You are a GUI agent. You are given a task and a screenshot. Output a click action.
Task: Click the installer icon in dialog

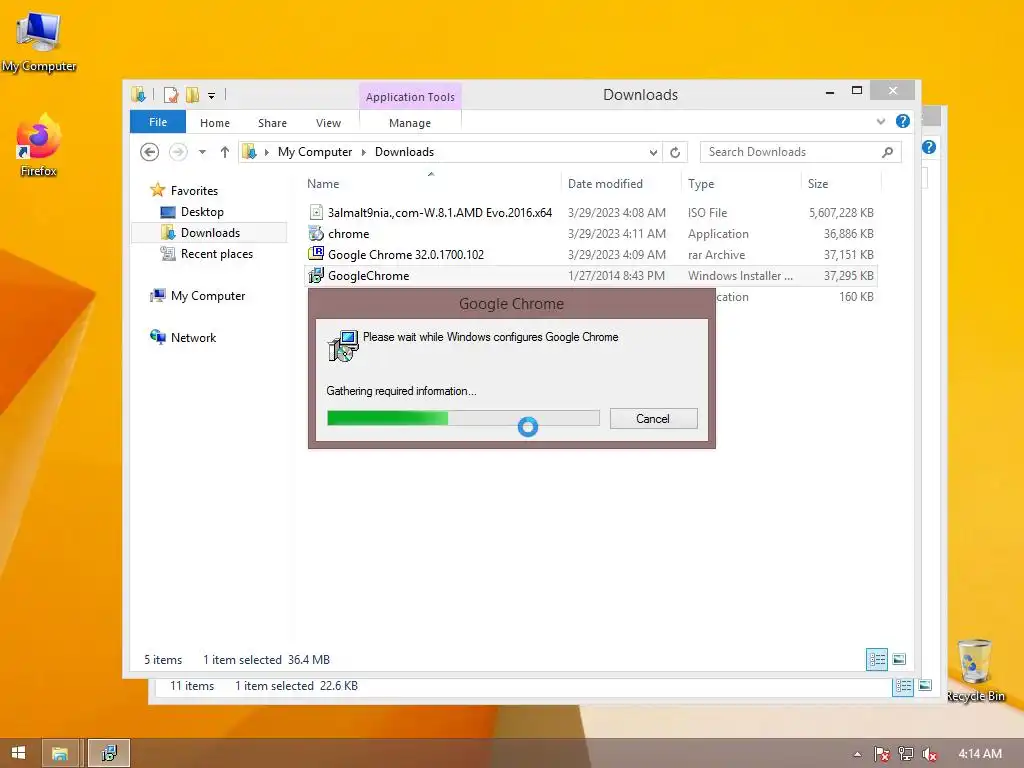(x=343, y=346)
